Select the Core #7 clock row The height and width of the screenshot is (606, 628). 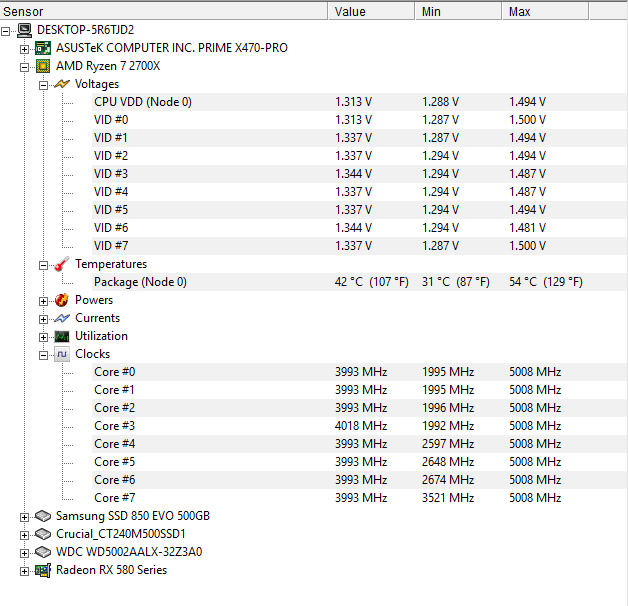point(360,498)
